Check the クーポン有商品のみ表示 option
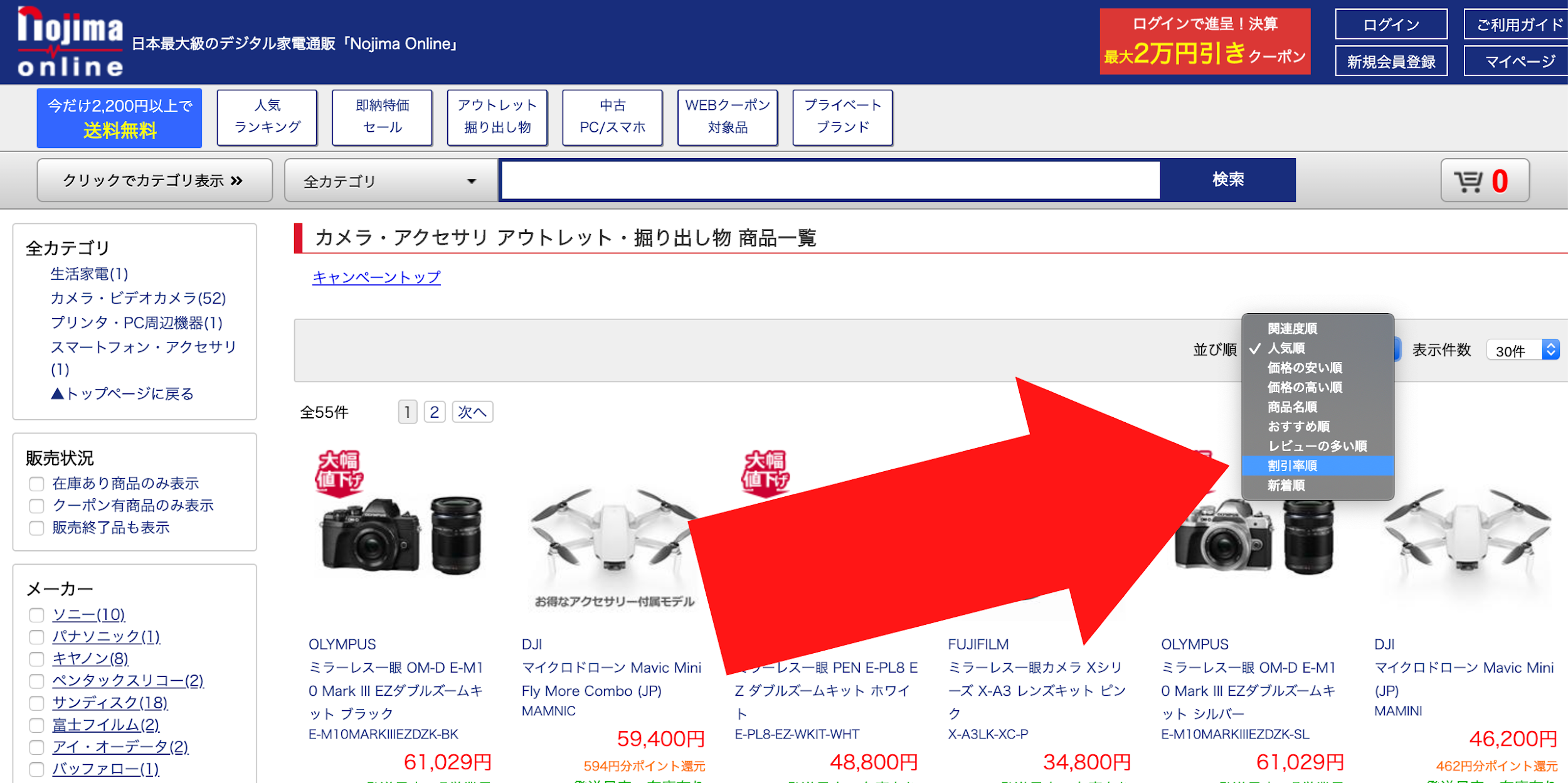The height and width of the screenshot is (783, 1568). coord(36,506)
